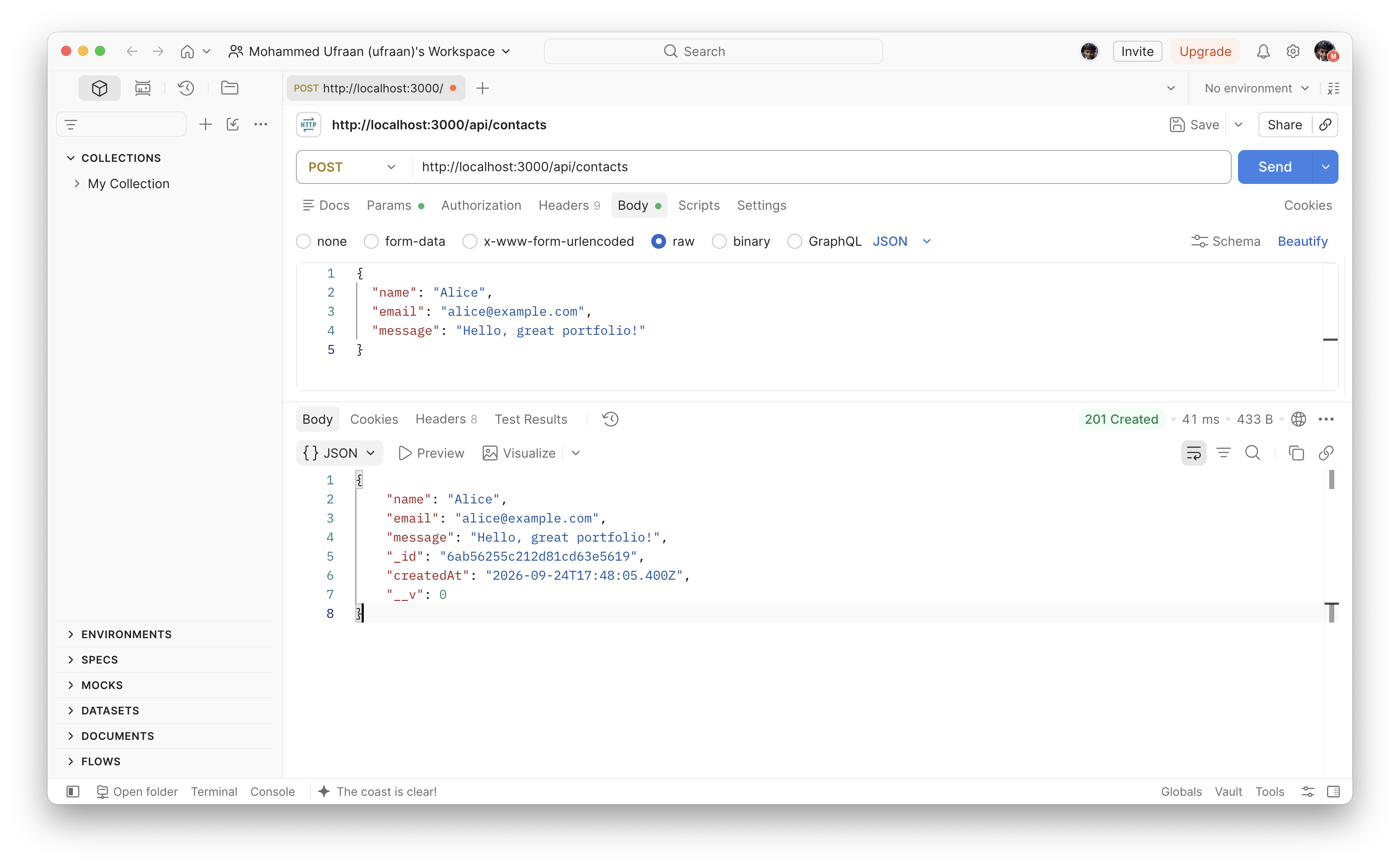Click the response search magnifier icon
Screen dimensions: 1400x867
tap(1252, 453)
